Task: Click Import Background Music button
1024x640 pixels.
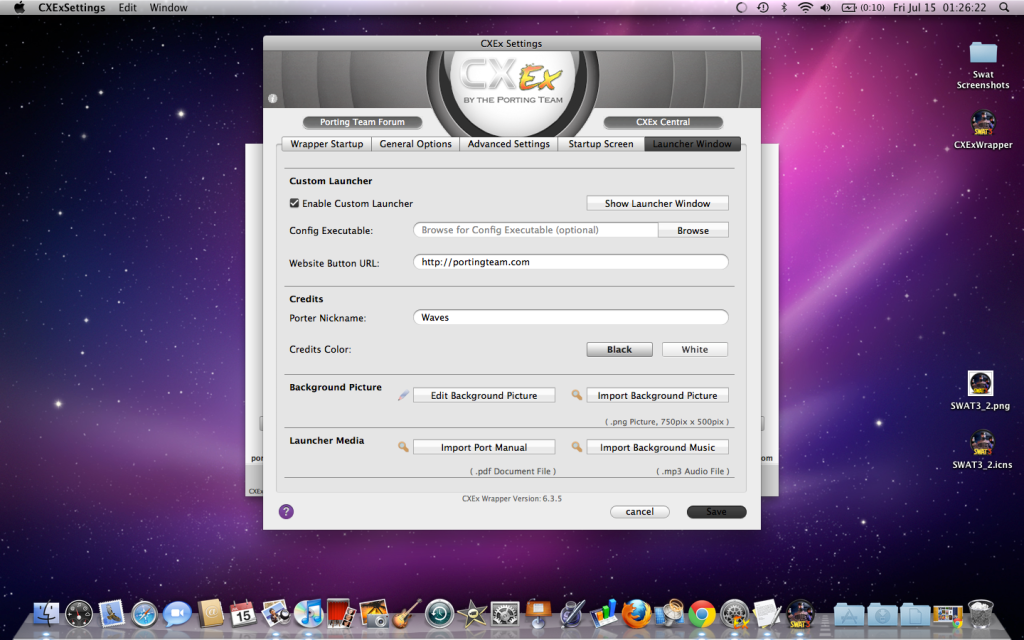Action: [x=658, y=447]
